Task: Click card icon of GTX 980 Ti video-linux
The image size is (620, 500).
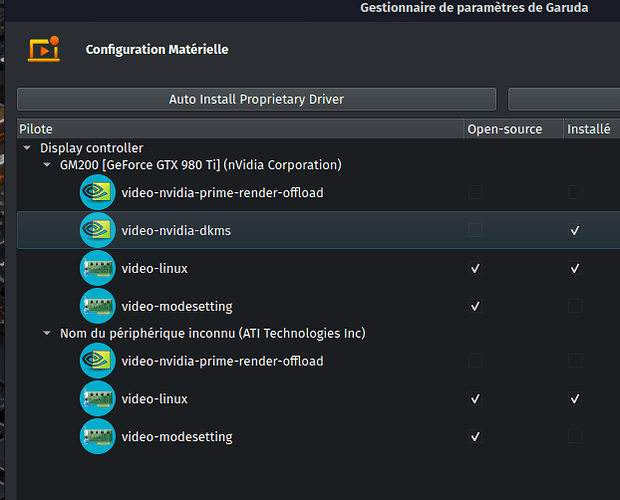Action: (98, 268)
